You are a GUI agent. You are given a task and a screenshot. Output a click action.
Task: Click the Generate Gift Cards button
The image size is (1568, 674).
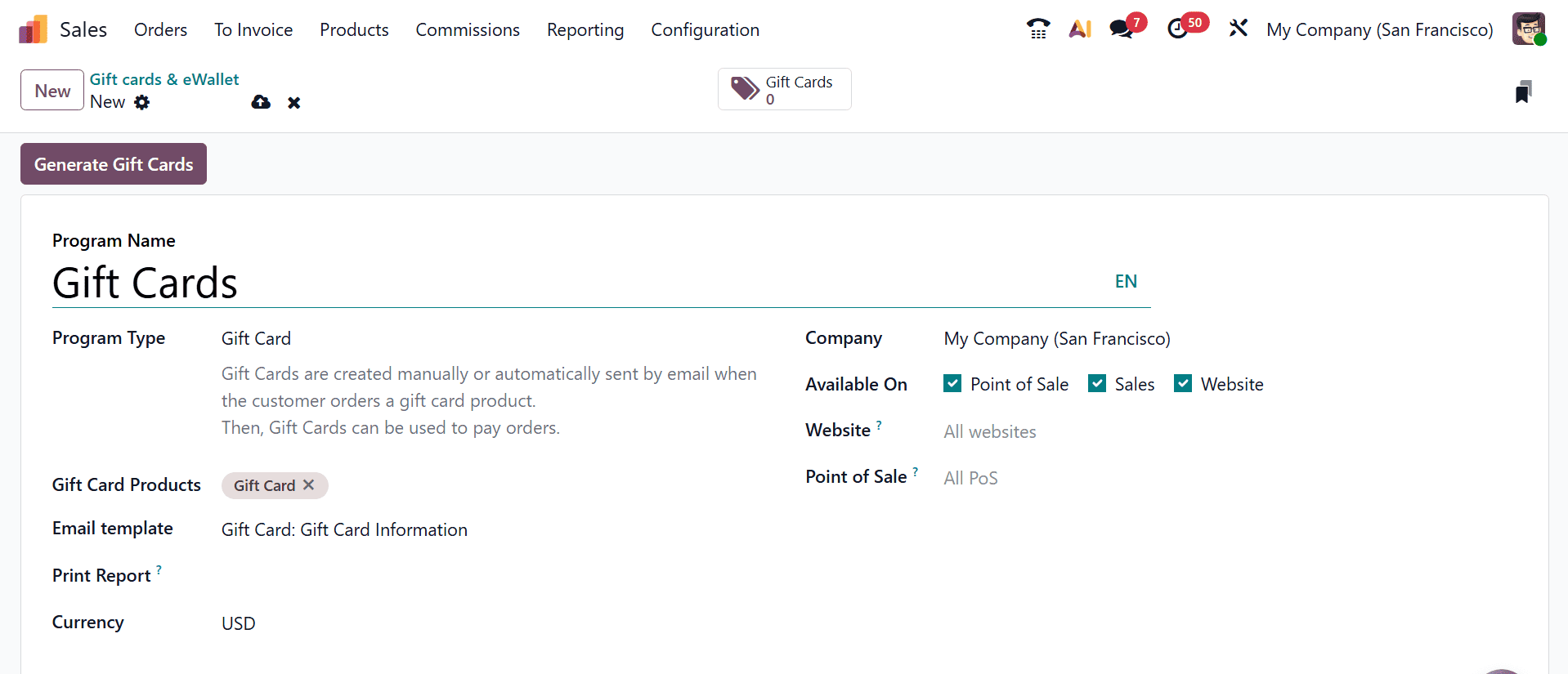[114, 164]
